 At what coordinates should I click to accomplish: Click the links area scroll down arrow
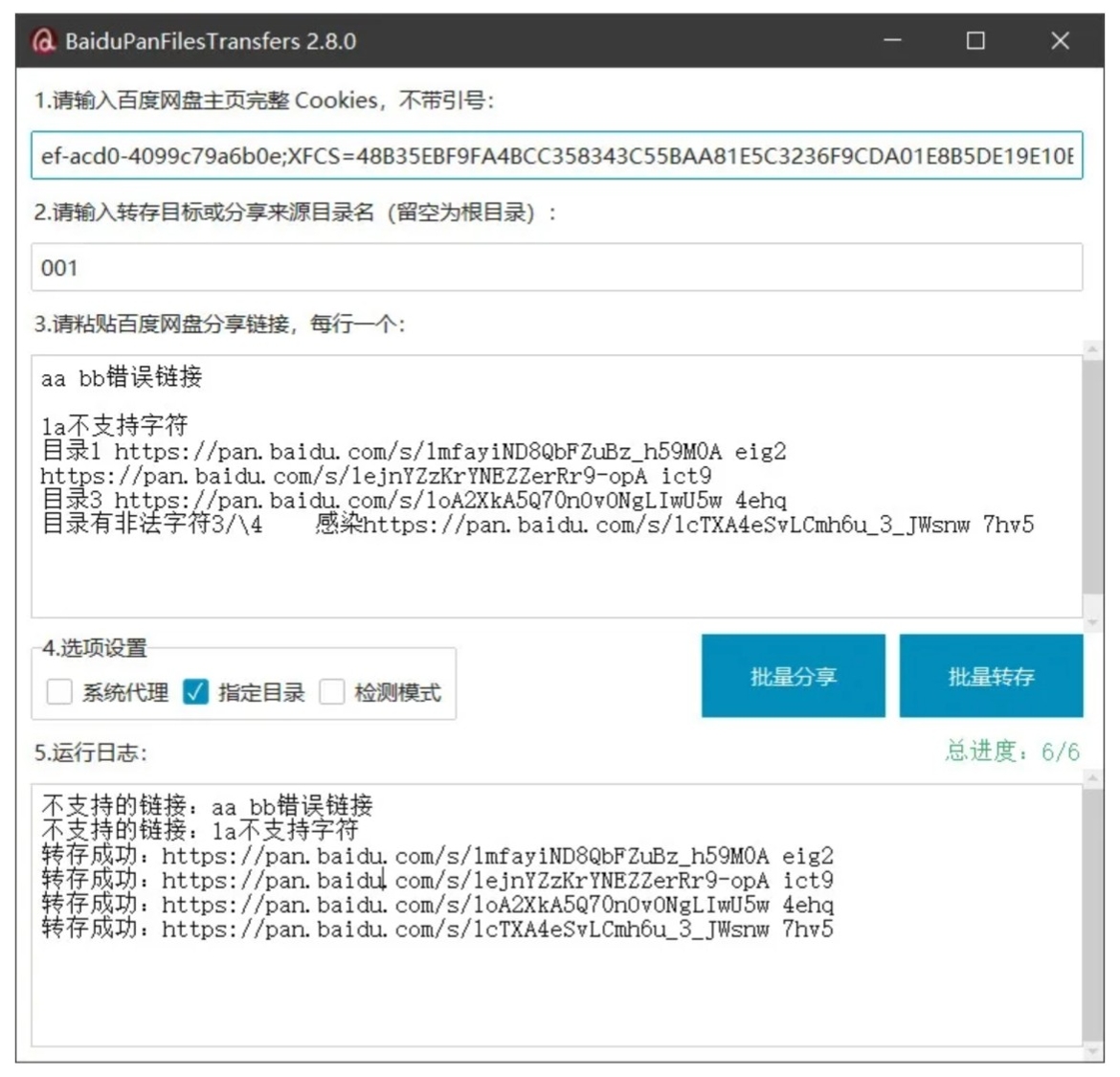coord(1092,623)
